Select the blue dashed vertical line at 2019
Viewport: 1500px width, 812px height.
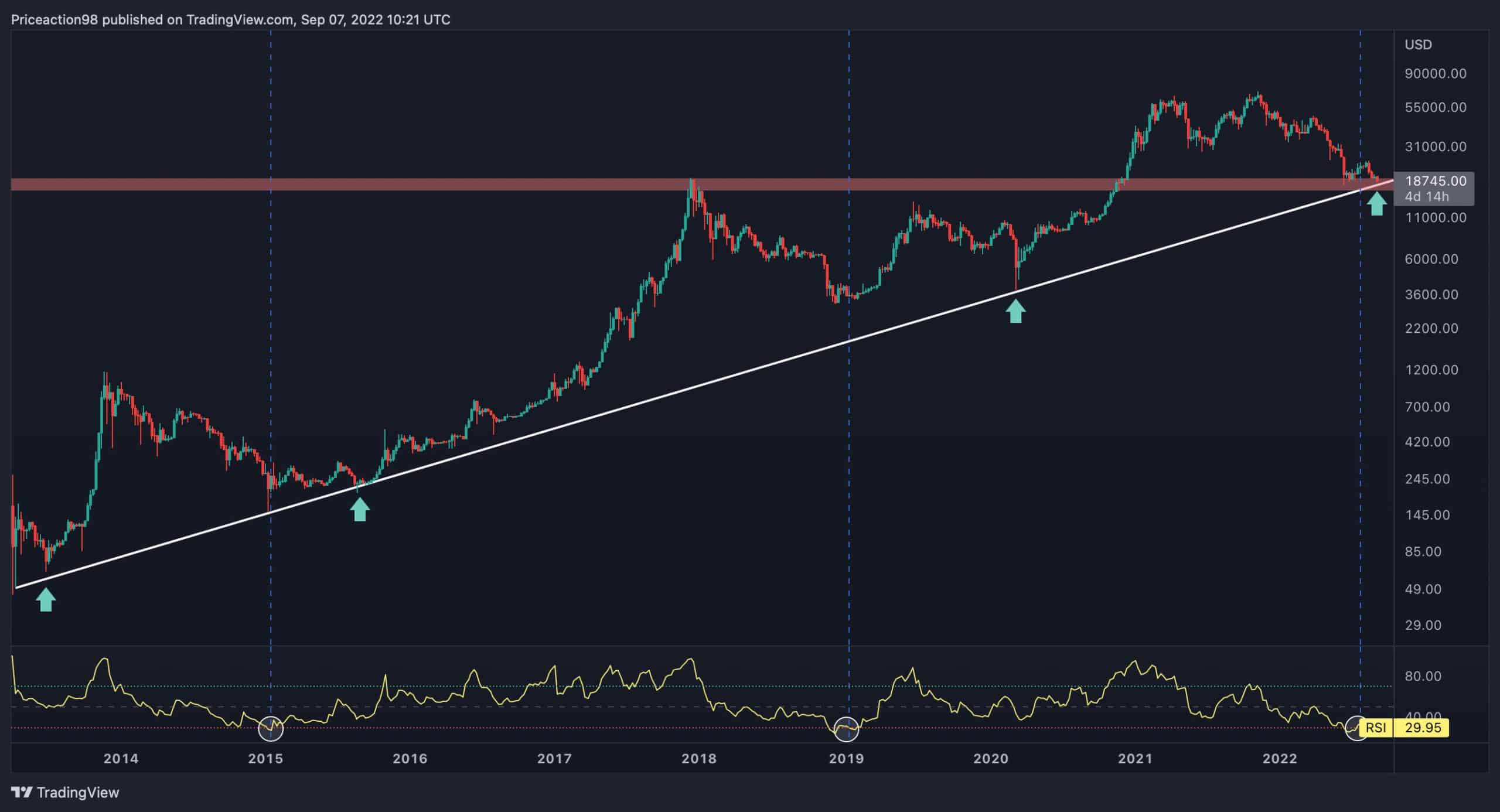(847, 410)
